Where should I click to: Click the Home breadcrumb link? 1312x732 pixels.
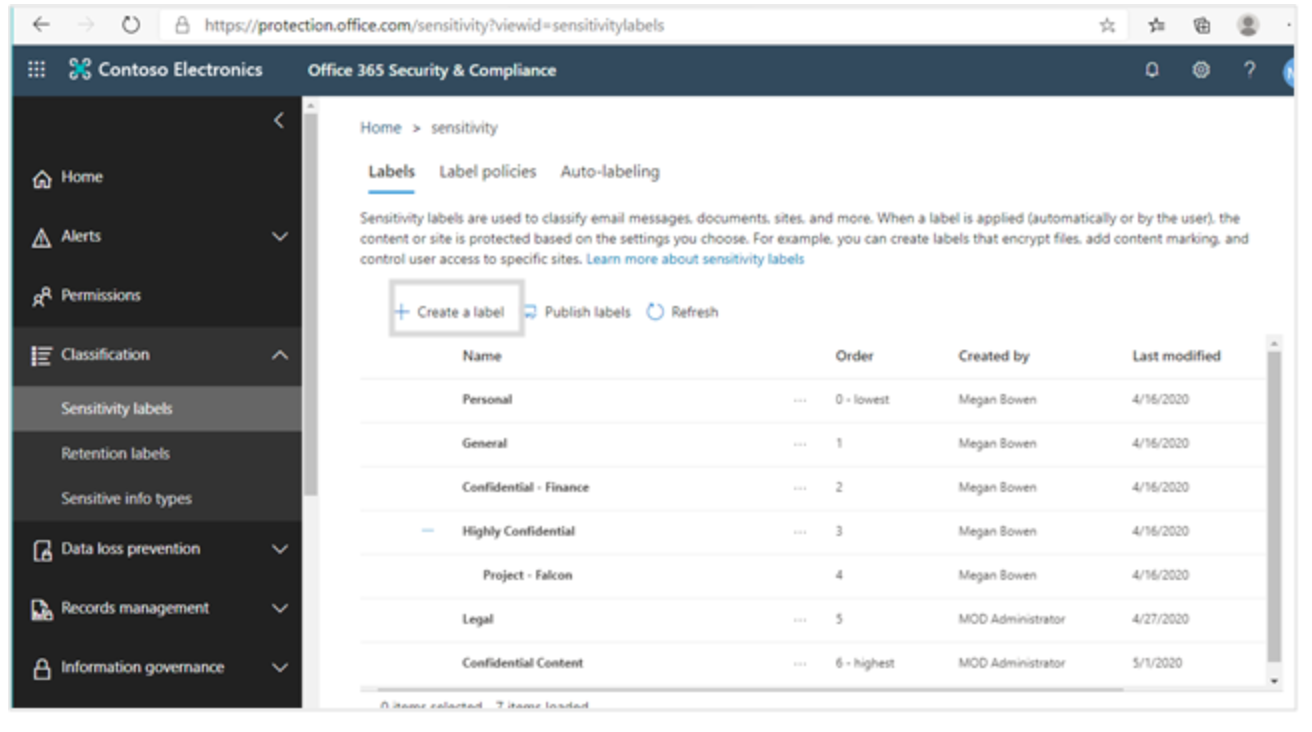click(x=380, y=127)
